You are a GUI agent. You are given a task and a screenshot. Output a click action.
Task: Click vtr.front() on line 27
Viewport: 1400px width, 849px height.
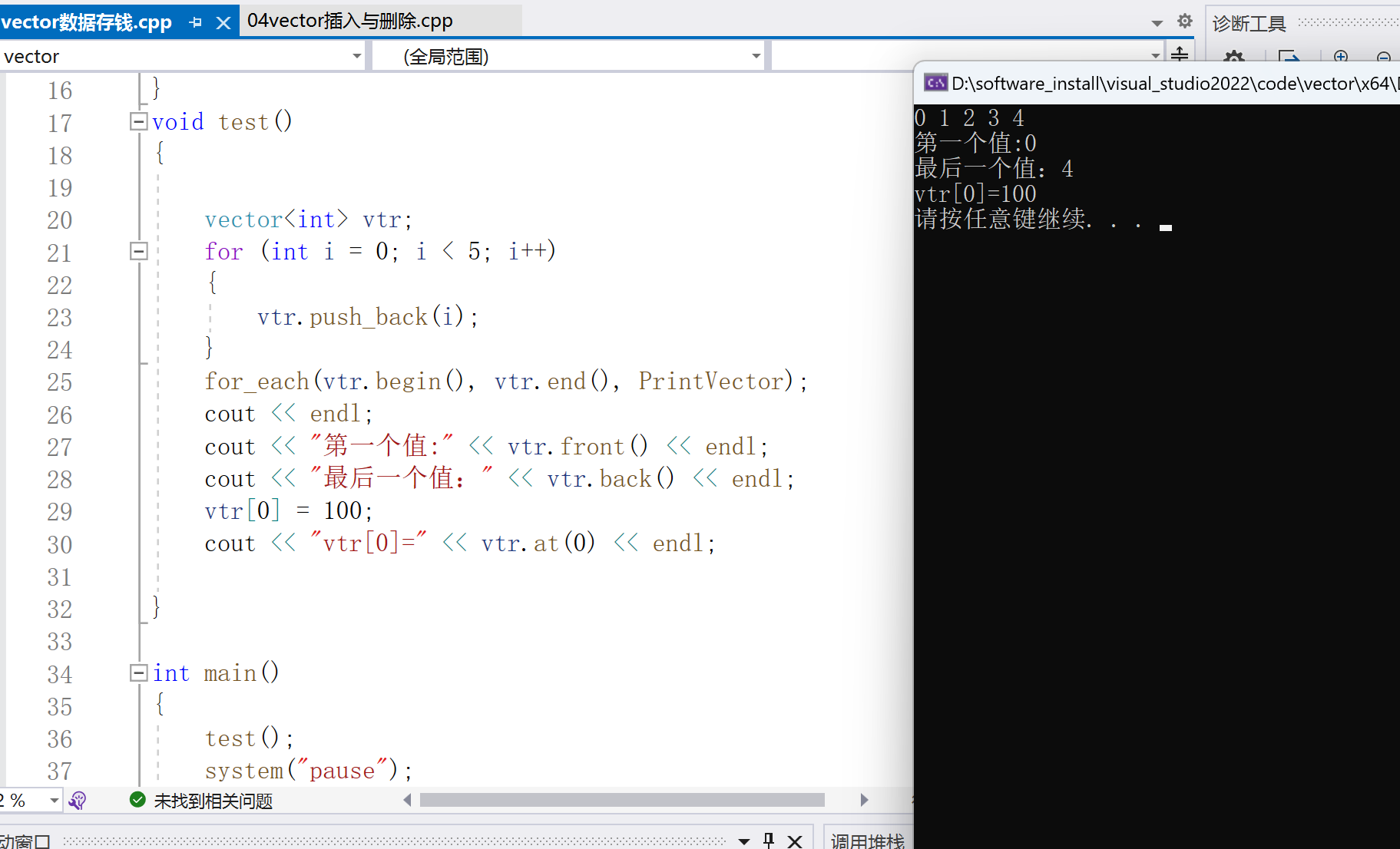pos(578,446)
